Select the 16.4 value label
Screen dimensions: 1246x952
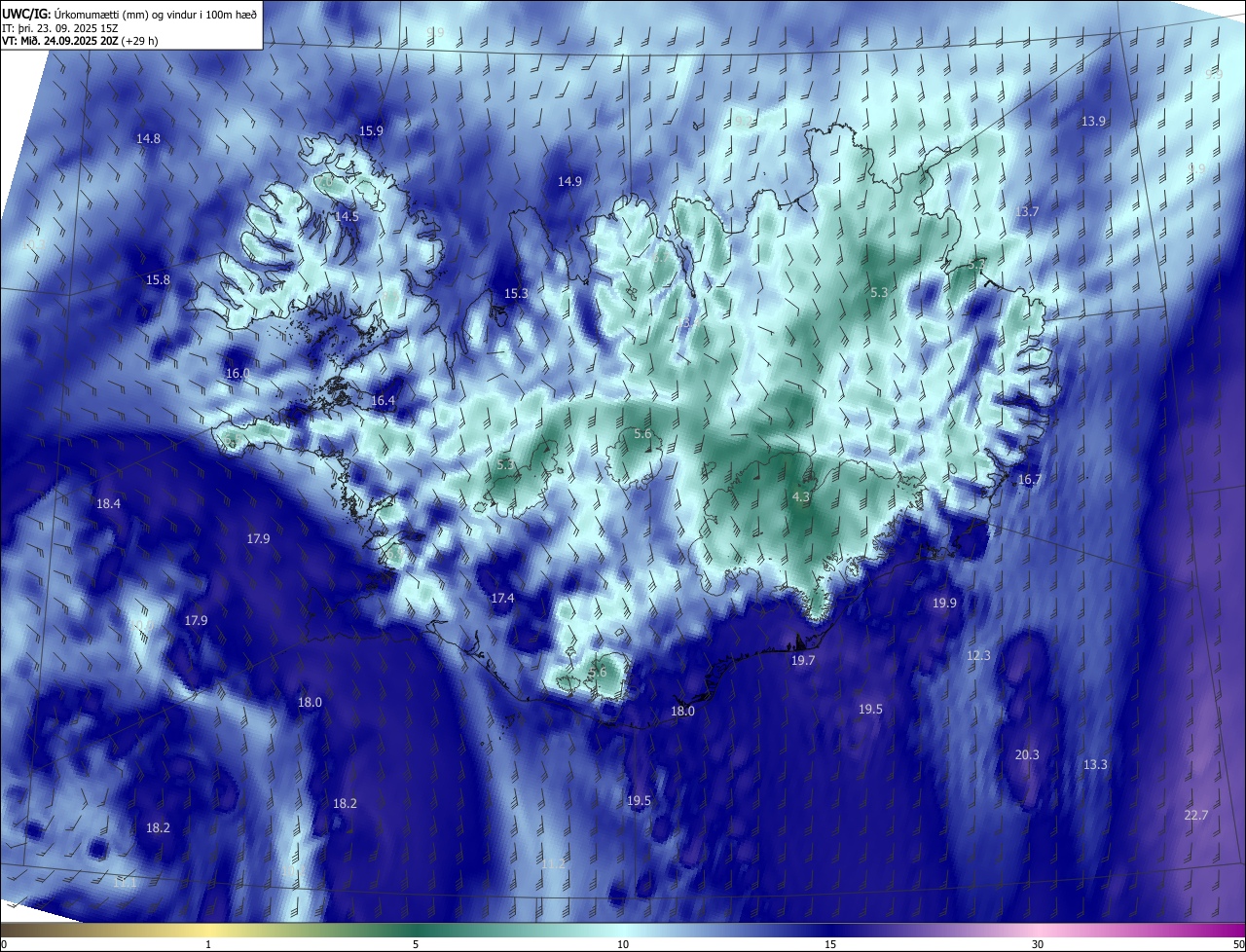[x=384, y=401]
